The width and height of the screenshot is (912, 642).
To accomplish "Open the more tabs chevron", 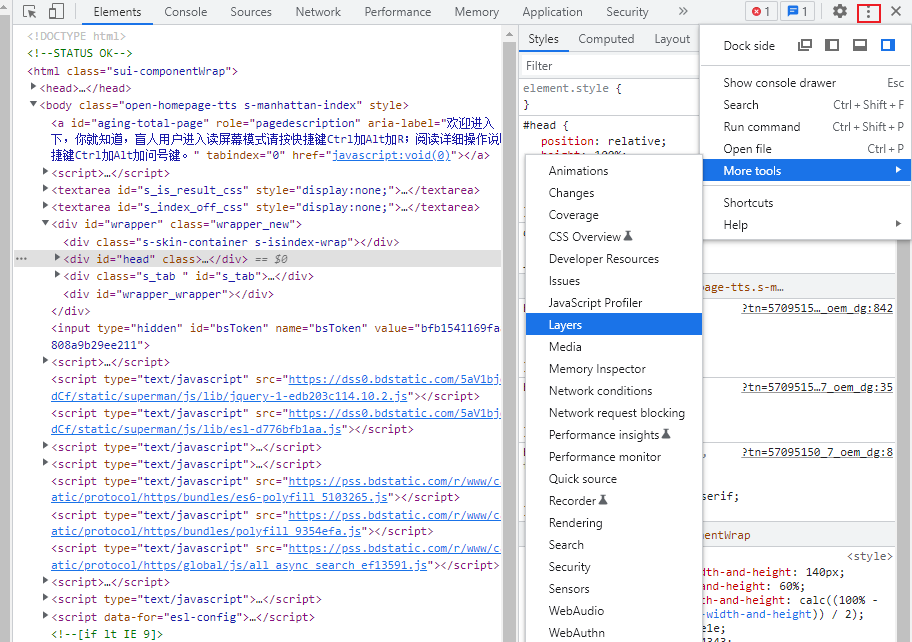I will tap(683, 12).
